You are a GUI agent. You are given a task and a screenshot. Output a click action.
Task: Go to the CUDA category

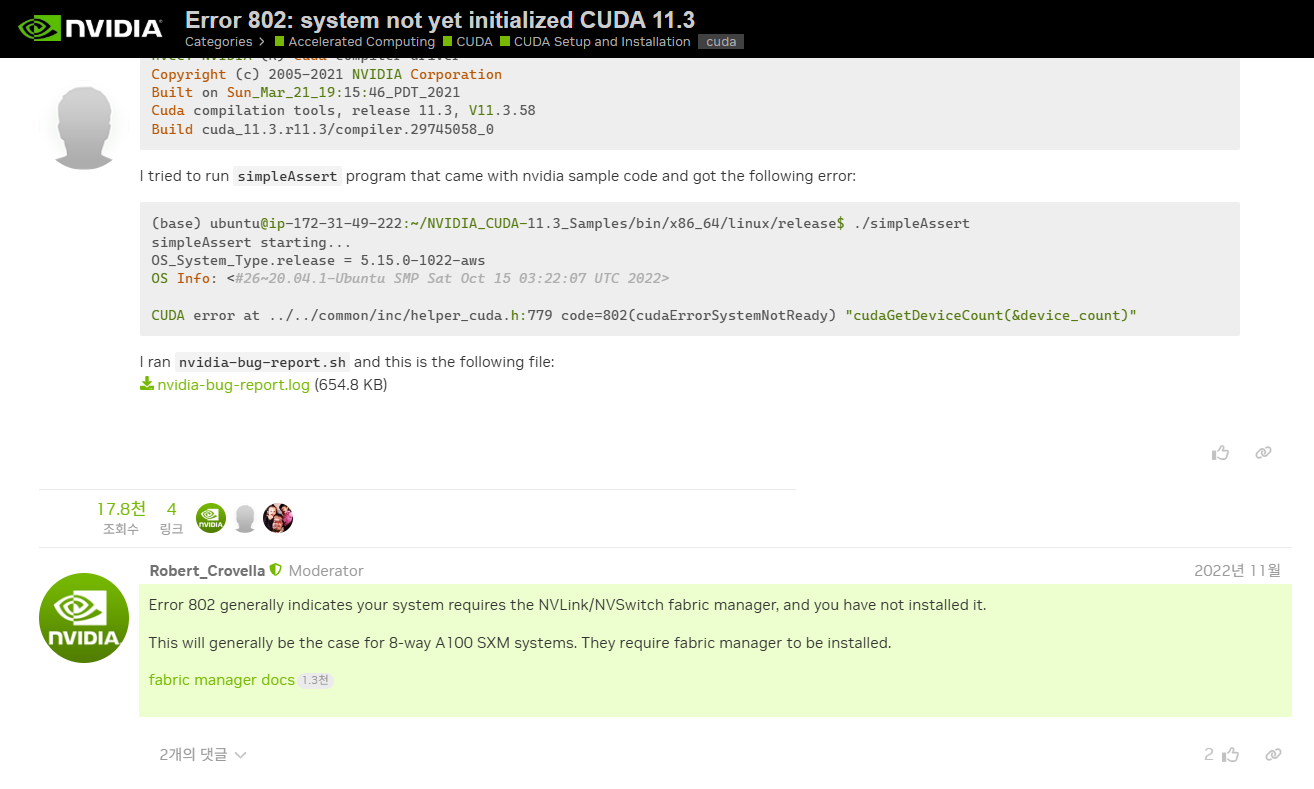click(x=468, y=42)
